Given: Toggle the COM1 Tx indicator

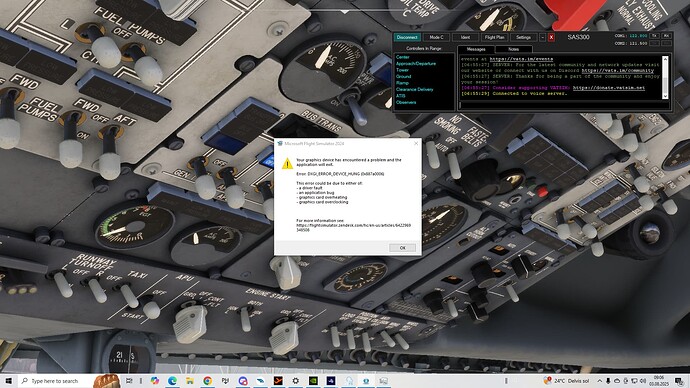Looking at the screenshot, I should point(654,36).
